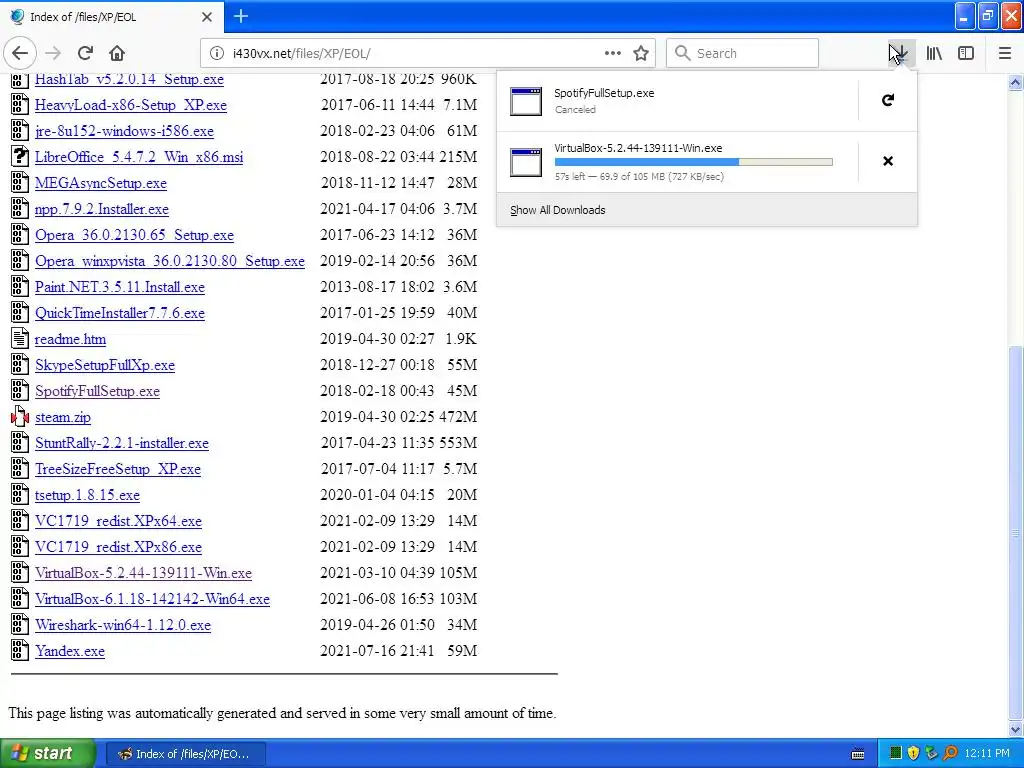Download npp.7.9.2.Installer.exe

click(x=102, y=209)
